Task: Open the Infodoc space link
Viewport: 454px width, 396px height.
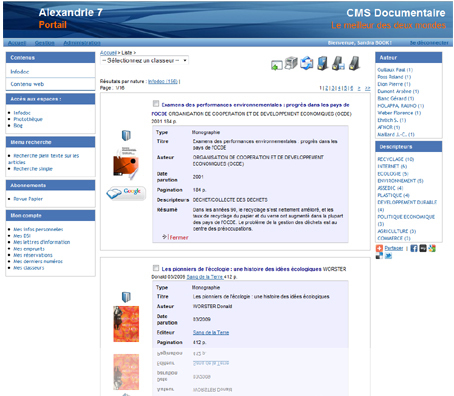Action: pyautogui.click(x=22, y=113)
